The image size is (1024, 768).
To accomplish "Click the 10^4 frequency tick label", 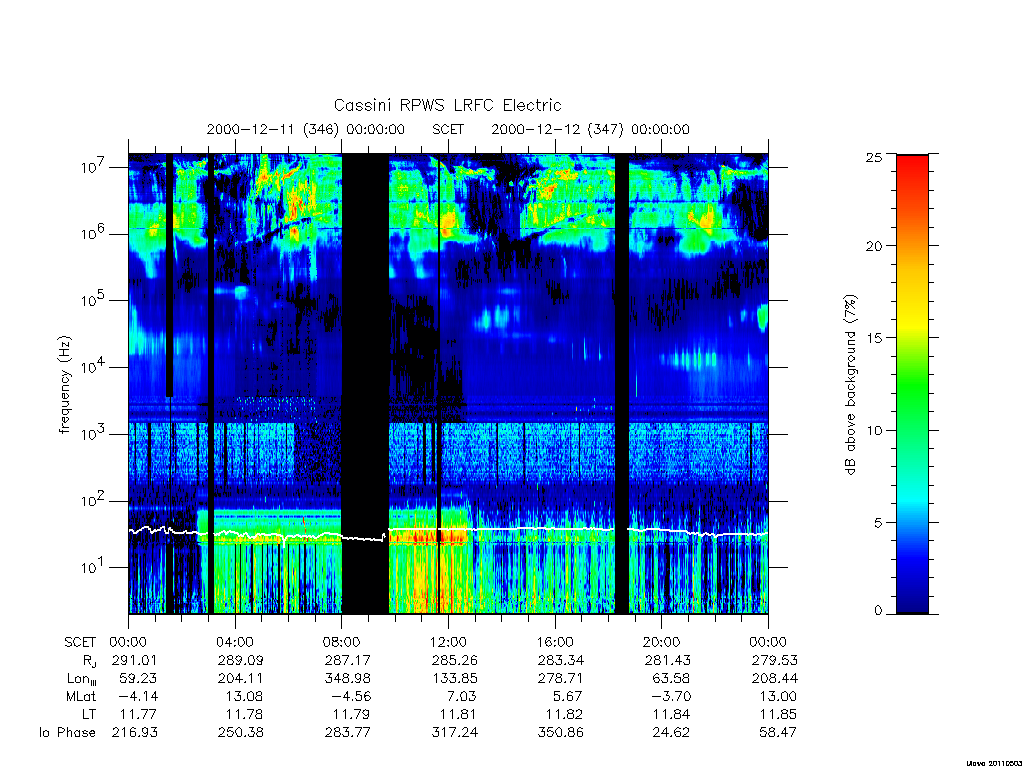I will [x=93, y=368].
